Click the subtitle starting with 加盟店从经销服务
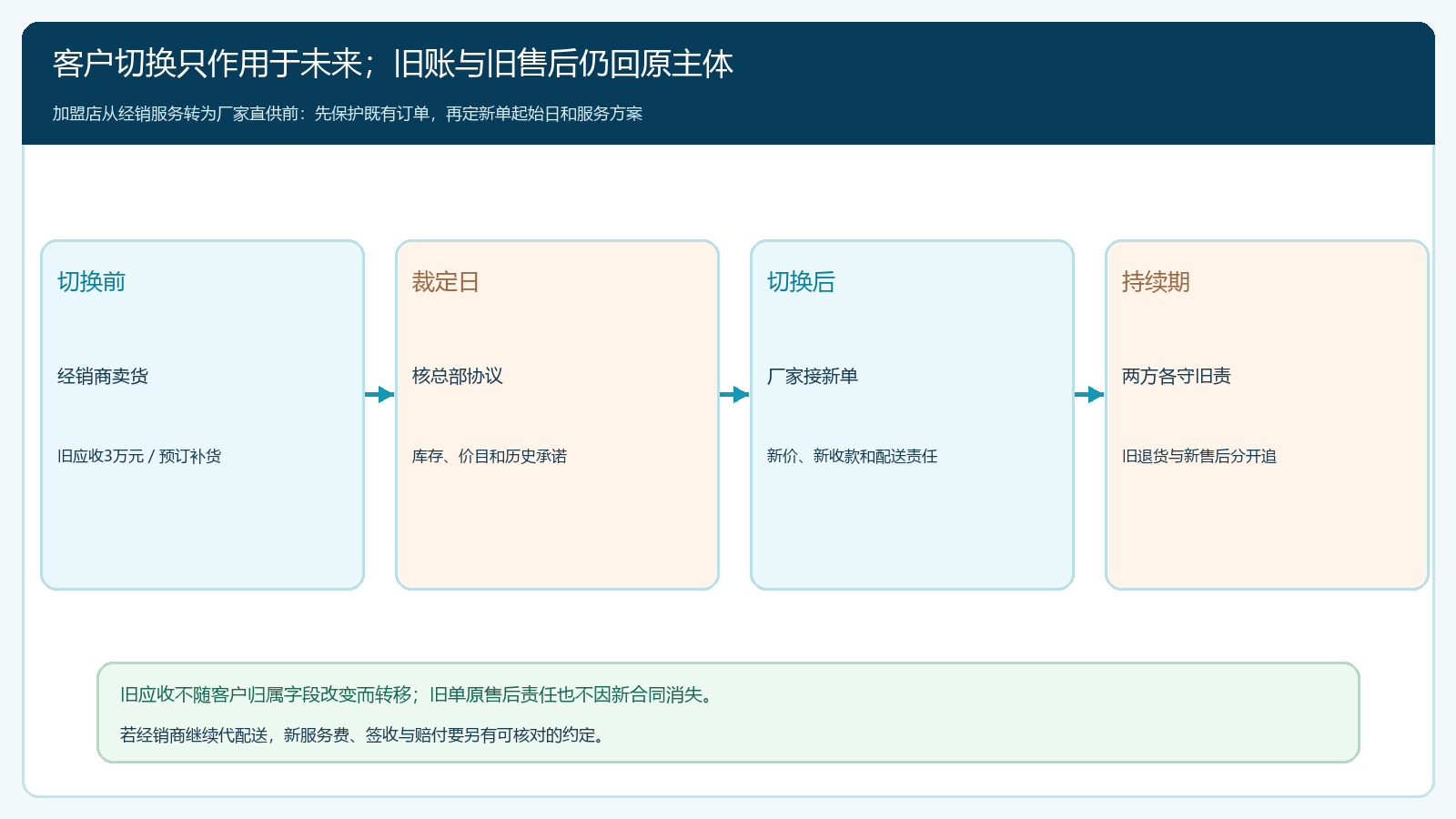This screenshot has width=1456, height=819. point(348,114)
